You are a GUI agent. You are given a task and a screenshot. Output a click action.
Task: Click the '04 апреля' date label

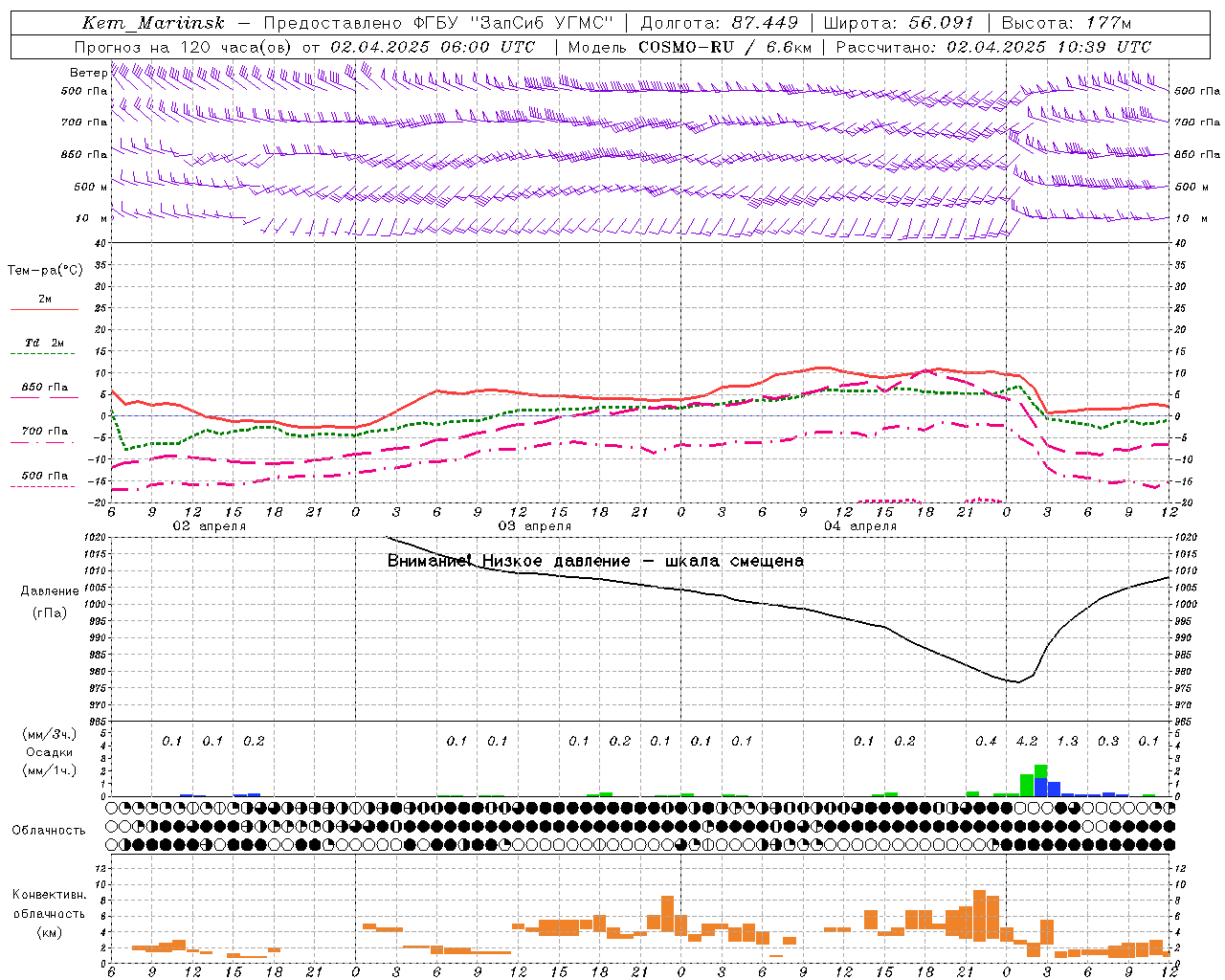click(859, 526)
